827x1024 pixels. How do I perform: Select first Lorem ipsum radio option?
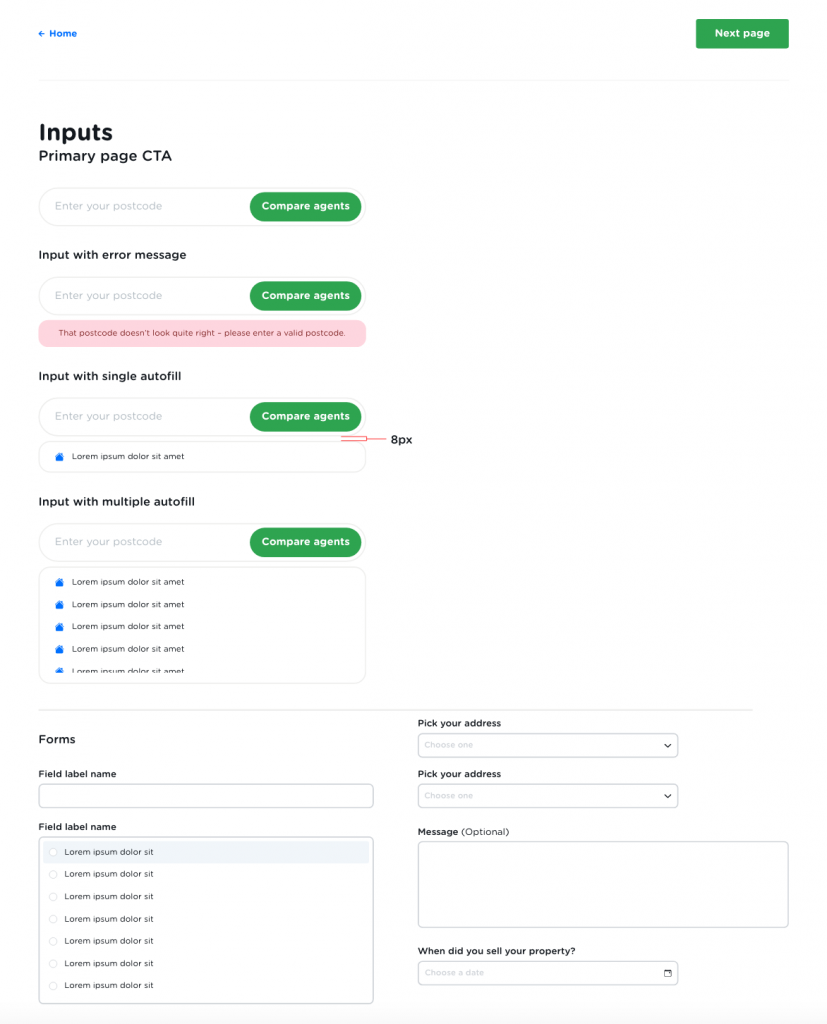[x=53, y=852]
